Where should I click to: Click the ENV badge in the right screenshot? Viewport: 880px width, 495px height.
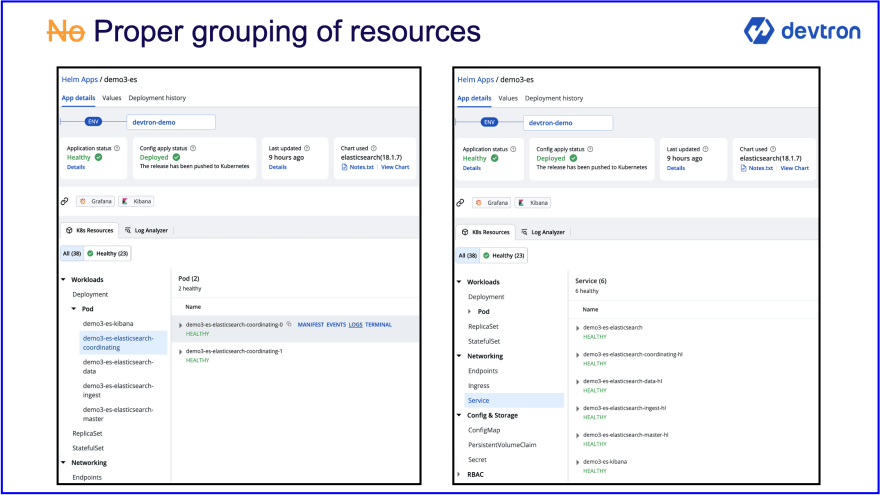click(x=489, y=122)
